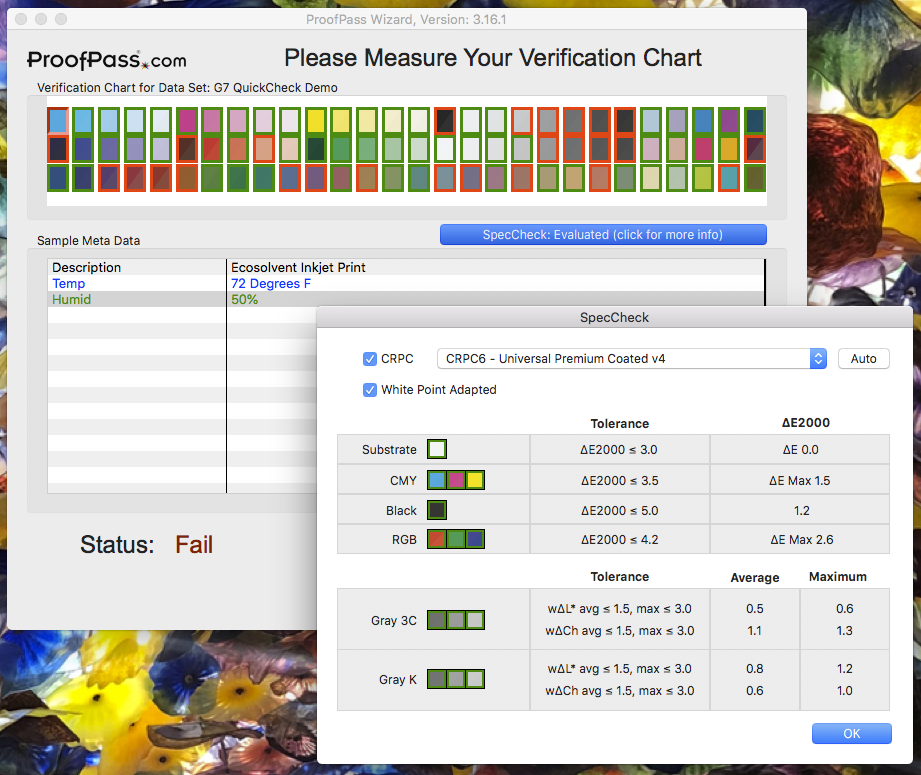Click the '50%' humidity value
Image resolution: width=921 pixels, height=775 pixels.
(x=244, y=299)
